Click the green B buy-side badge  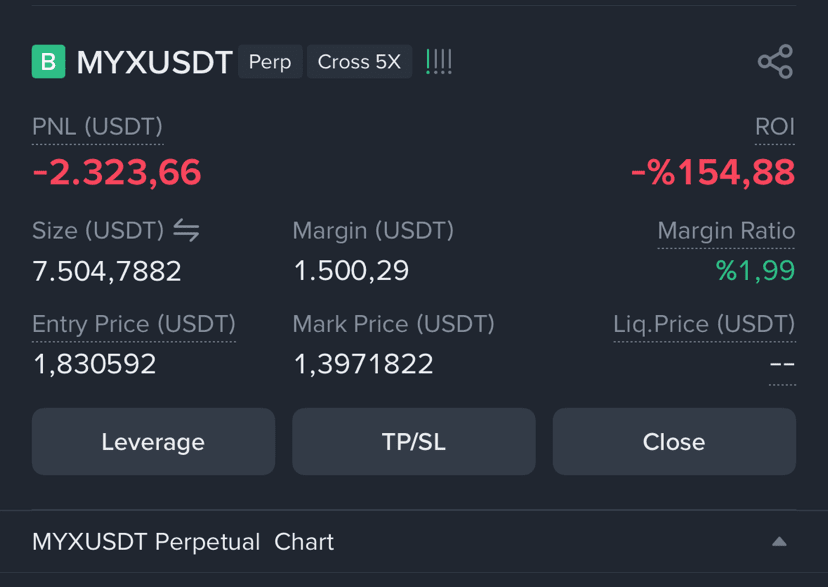(x=49, y=62)
